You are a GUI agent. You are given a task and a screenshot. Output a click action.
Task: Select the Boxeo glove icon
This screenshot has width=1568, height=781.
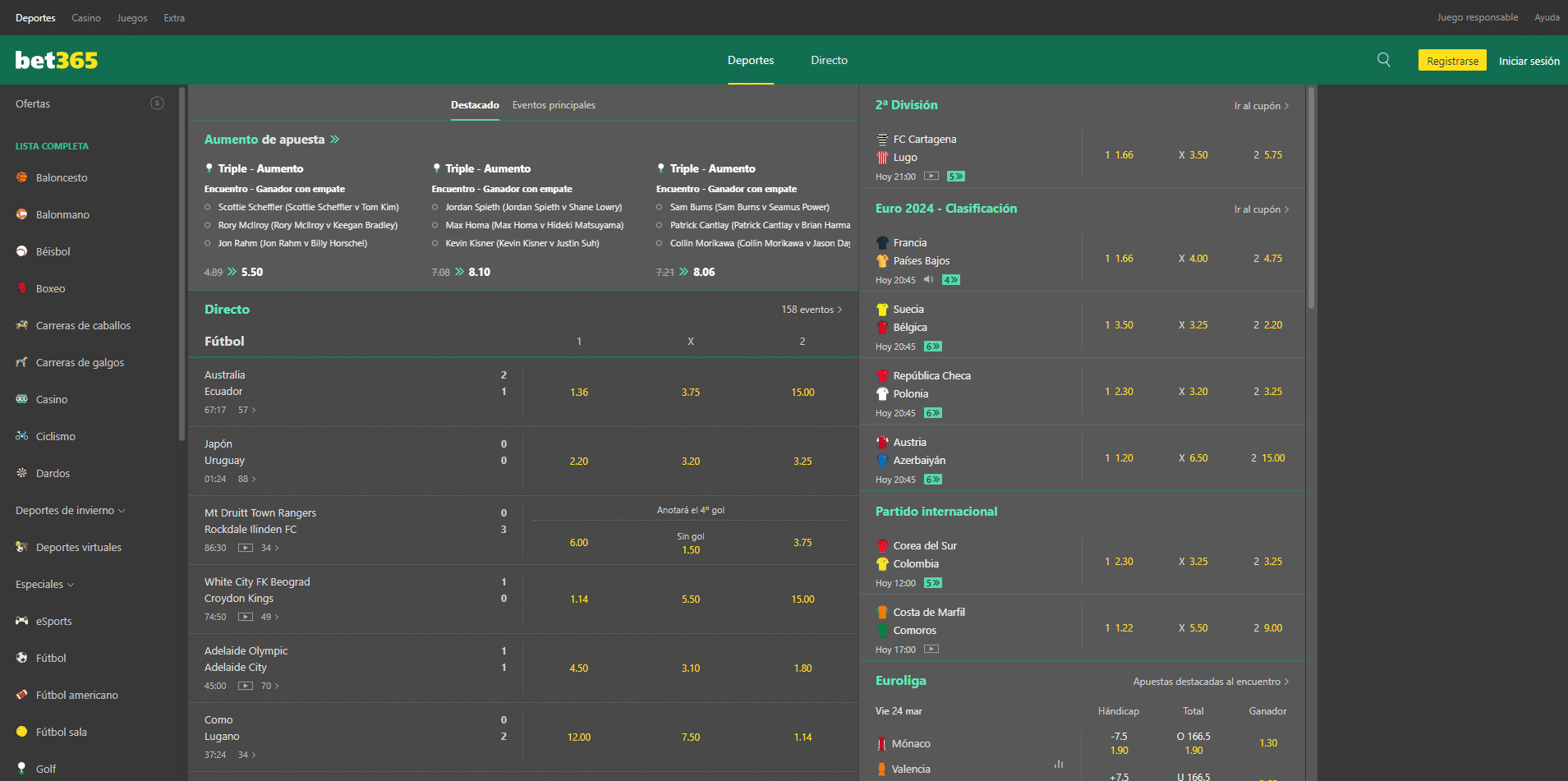22,288
